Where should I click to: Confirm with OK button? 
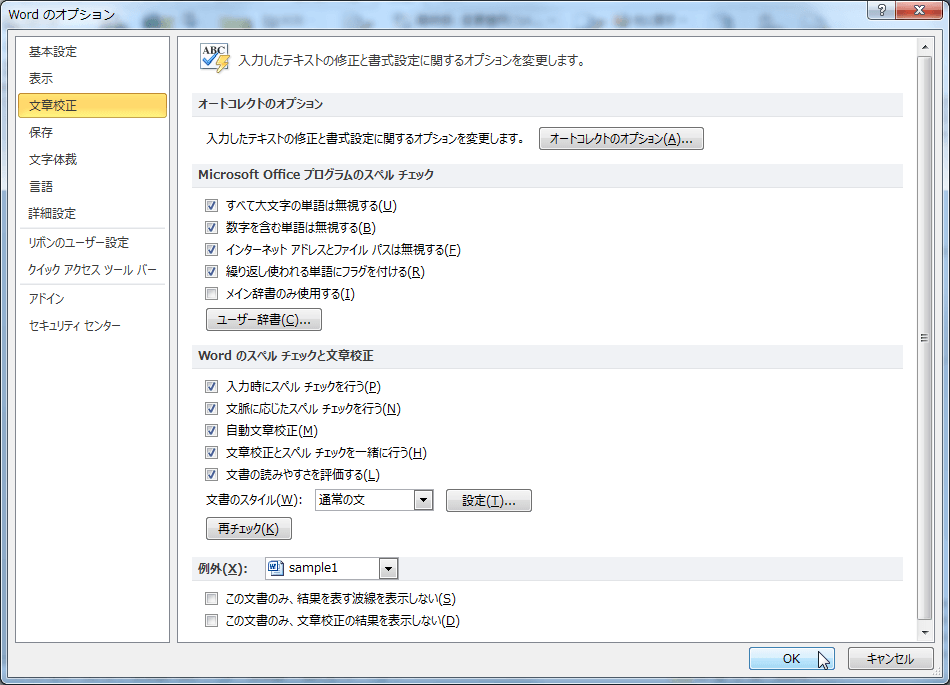(x=791, y=658)
